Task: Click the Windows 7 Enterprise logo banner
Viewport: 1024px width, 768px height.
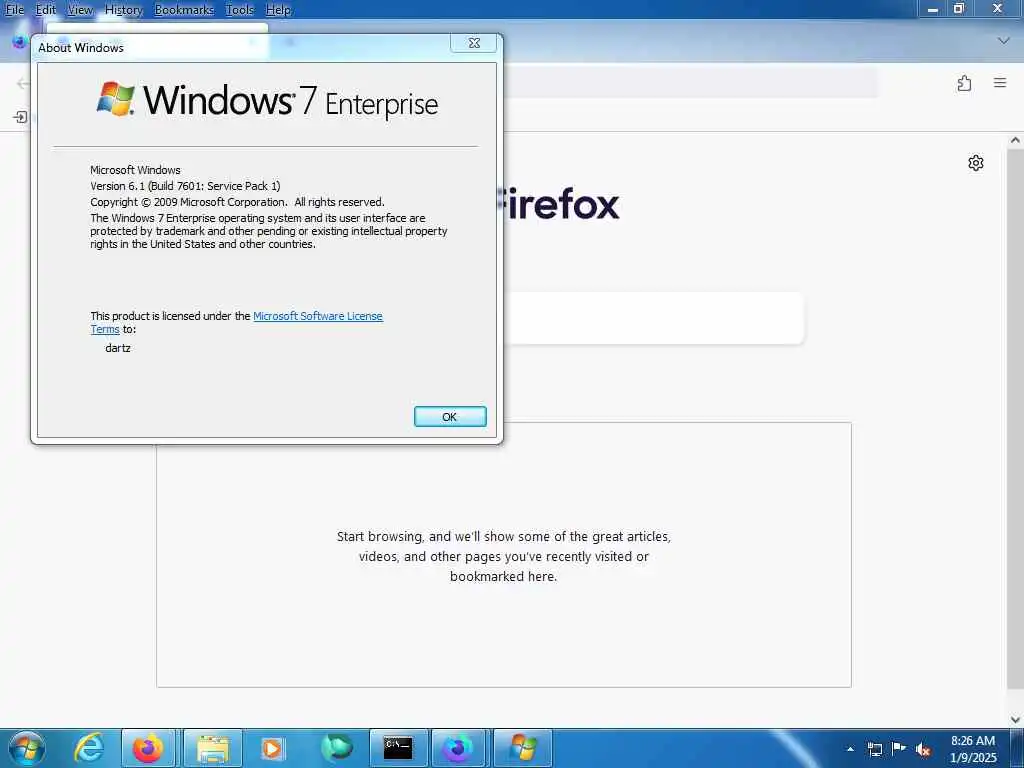Action: point(267,101)
